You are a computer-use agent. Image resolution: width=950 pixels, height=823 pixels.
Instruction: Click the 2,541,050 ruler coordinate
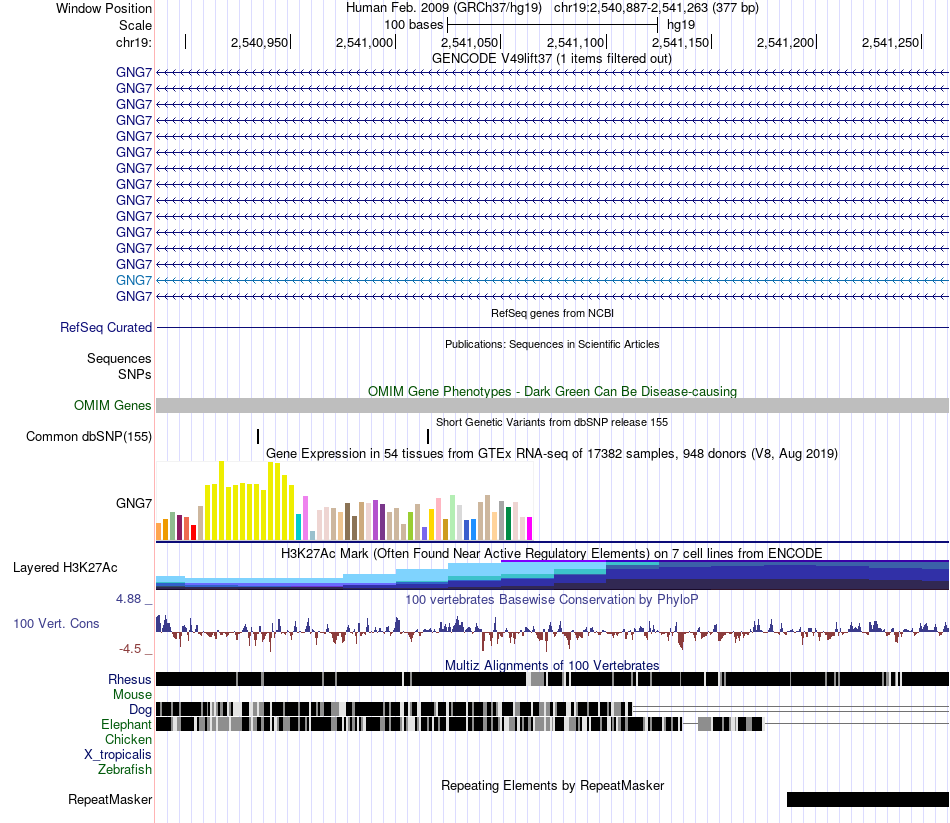(x=470, y=42)
